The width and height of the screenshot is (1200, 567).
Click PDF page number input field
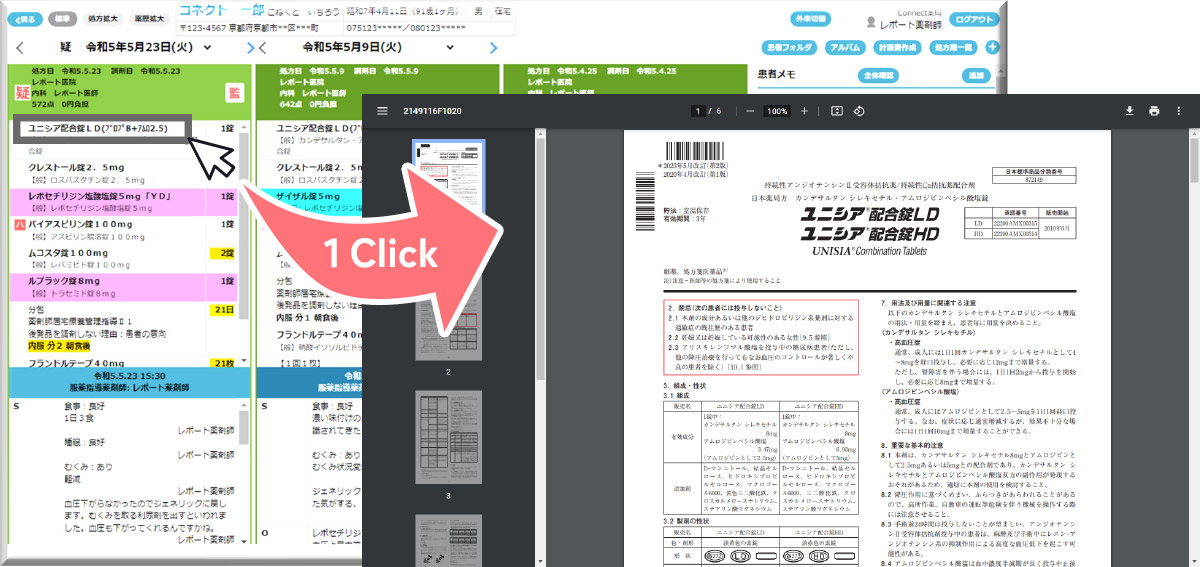point(700,111)
